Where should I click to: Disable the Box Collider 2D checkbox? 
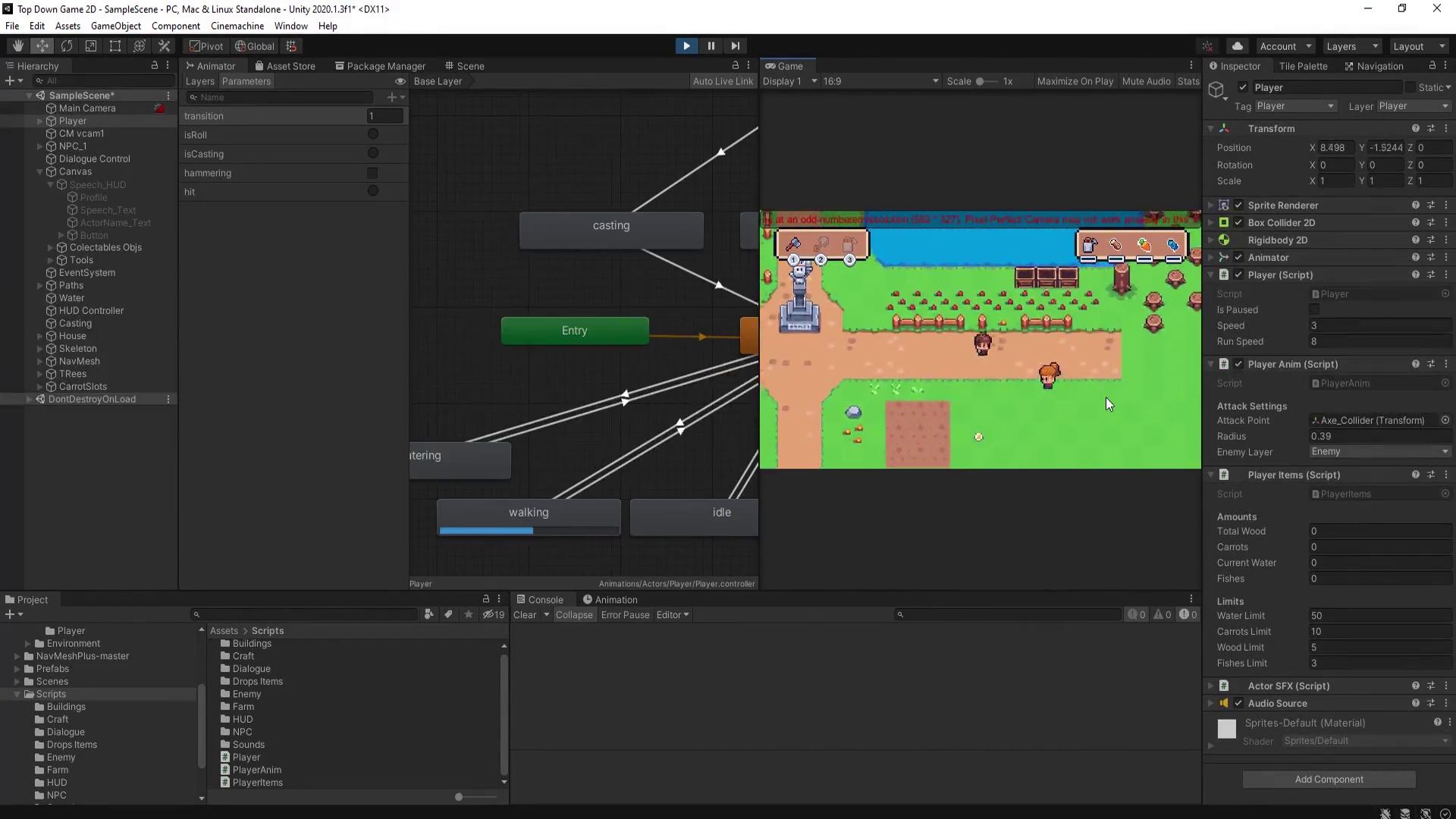pyautogui.click(x=1238, y=222)
